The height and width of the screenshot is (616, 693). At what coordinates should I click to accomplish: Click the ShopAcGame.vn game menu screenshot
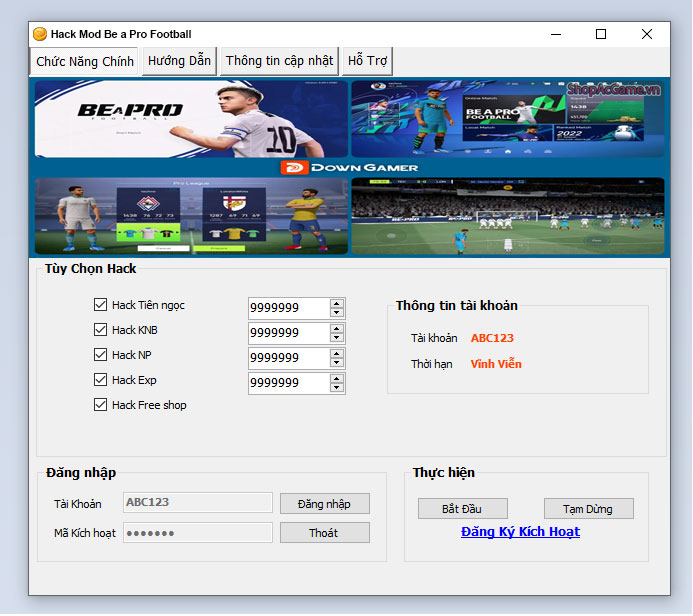coord(508,119)
